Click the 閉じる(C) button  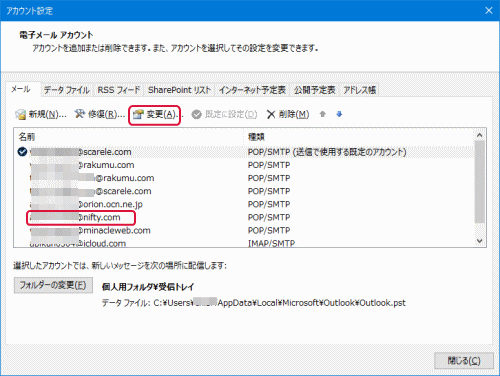[x=464, y=361]
